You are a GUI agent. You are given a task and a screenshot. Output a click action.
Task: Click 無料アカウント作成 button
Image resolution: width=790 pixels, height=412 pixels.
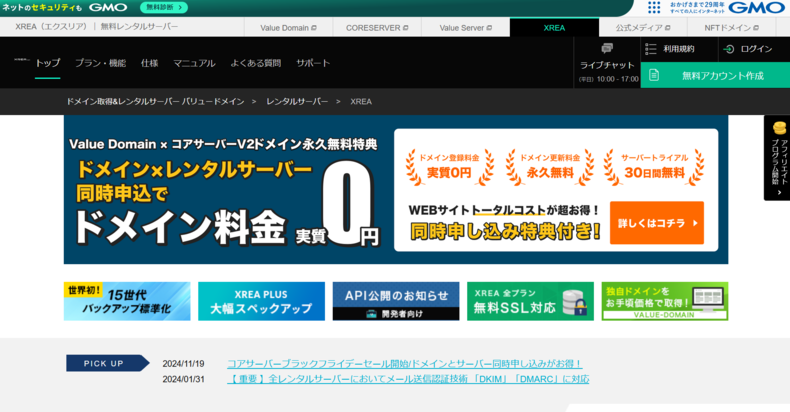click(x=715, y=75)
